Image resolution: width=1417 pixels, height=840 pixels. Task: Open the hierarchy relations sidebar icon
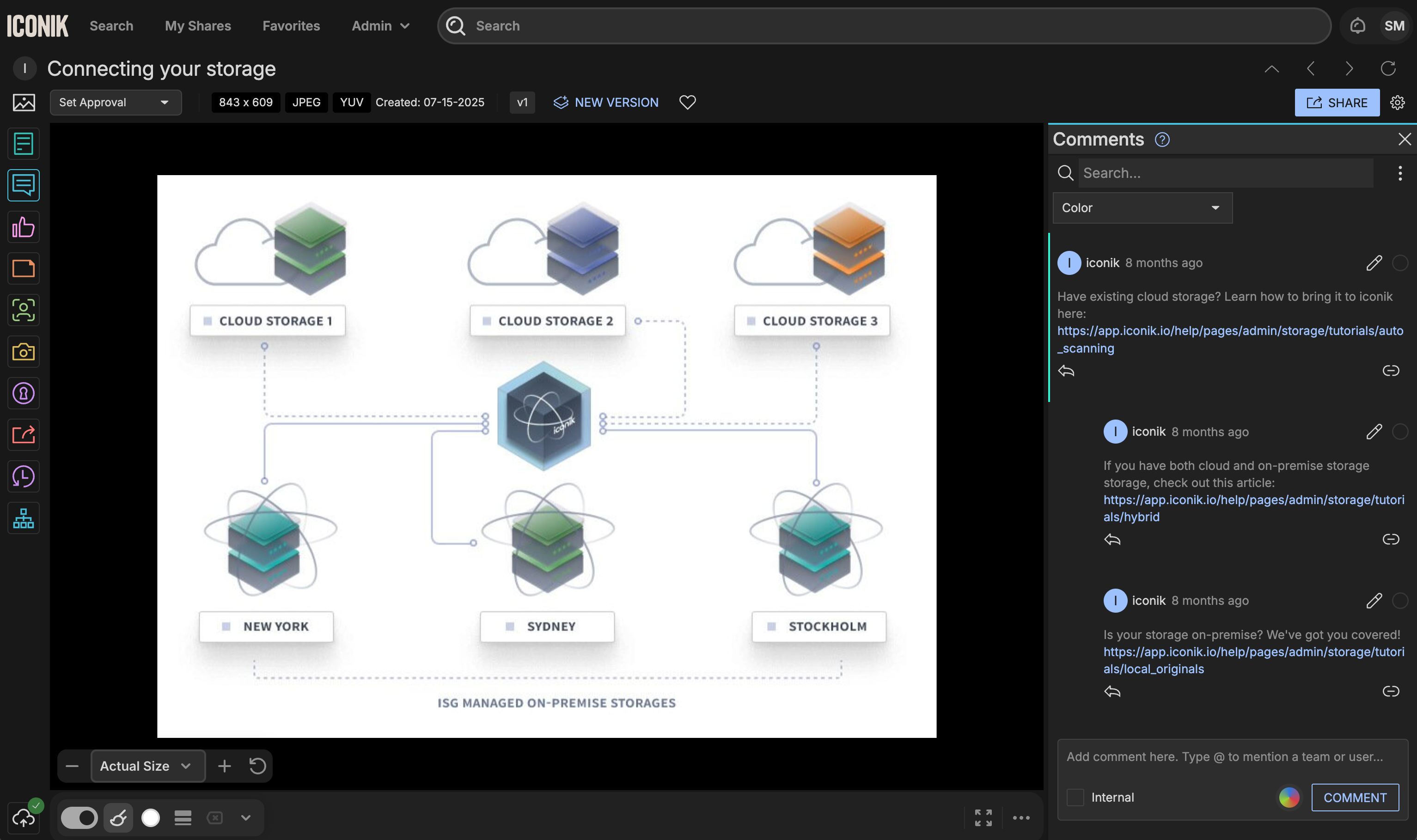(x=23, y=518)
